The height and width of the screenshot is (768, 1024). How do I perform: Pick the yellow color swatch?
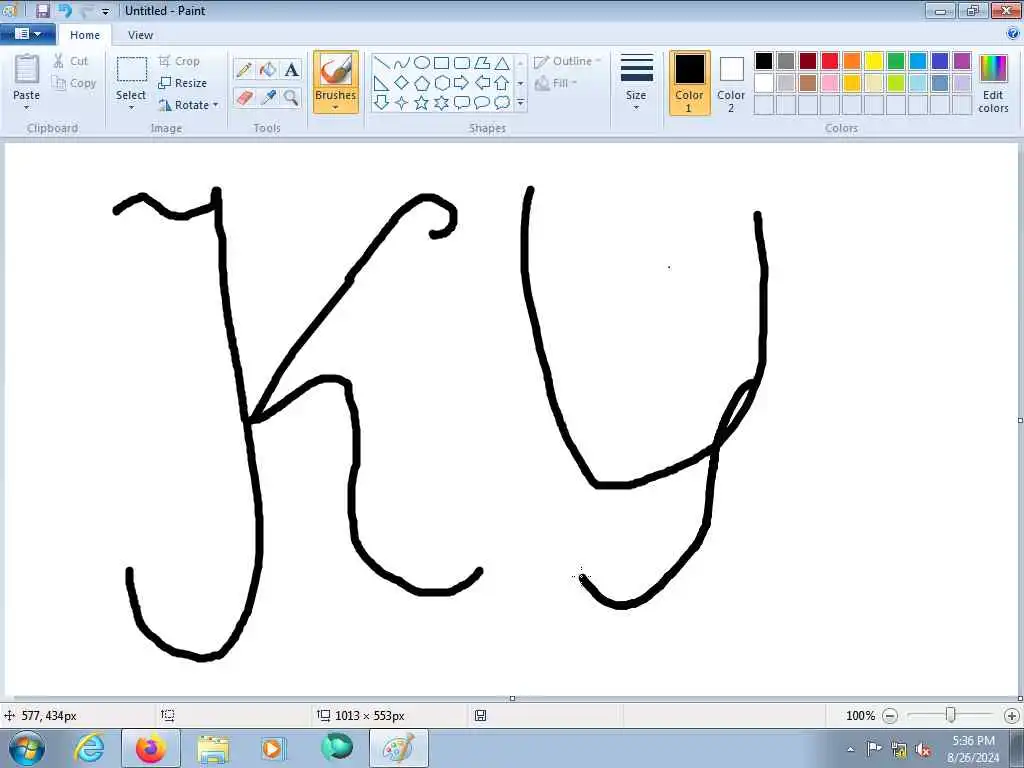[874, 61]
